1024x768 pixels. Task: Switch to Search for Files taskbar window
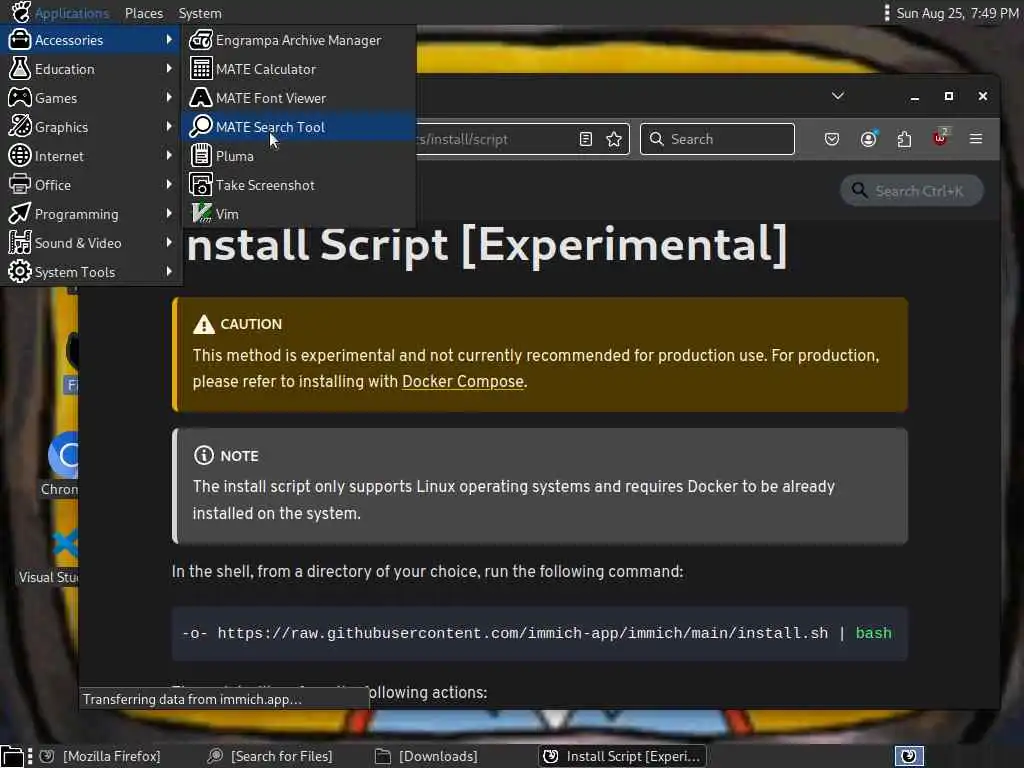coord(270,756)
